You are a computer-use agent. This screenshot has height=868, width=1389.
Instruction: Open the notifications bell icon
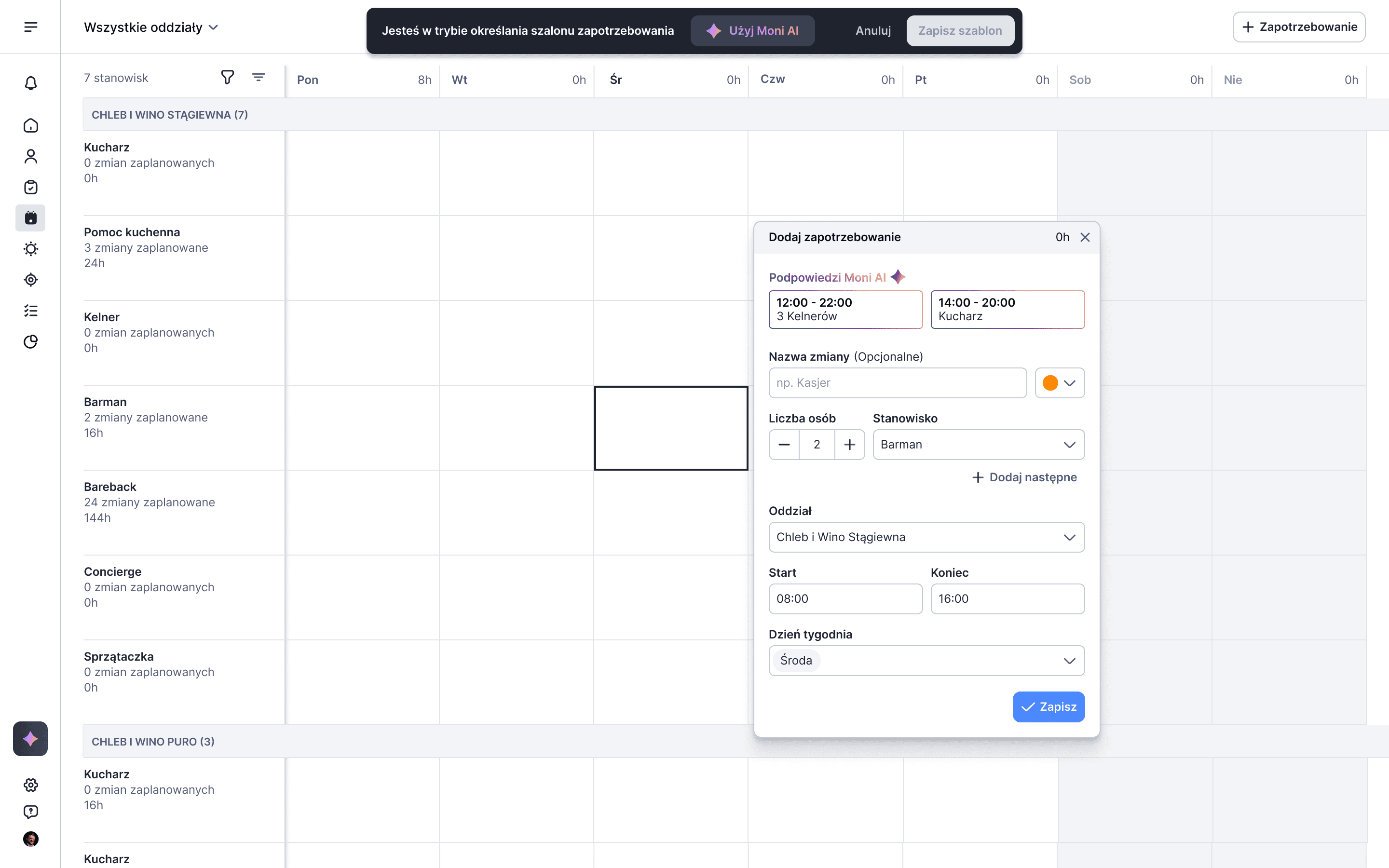point(30,83)
